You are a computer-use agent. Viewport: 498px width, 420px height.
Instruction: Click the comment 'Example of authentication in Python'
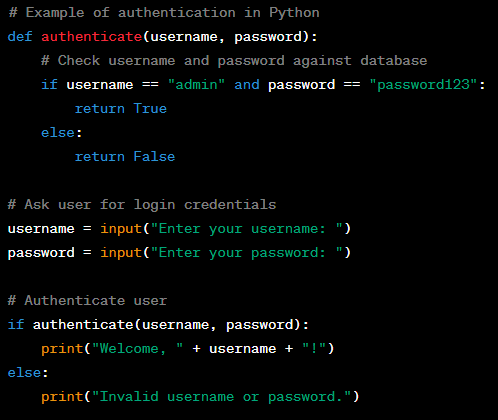[x=164, y=13]
